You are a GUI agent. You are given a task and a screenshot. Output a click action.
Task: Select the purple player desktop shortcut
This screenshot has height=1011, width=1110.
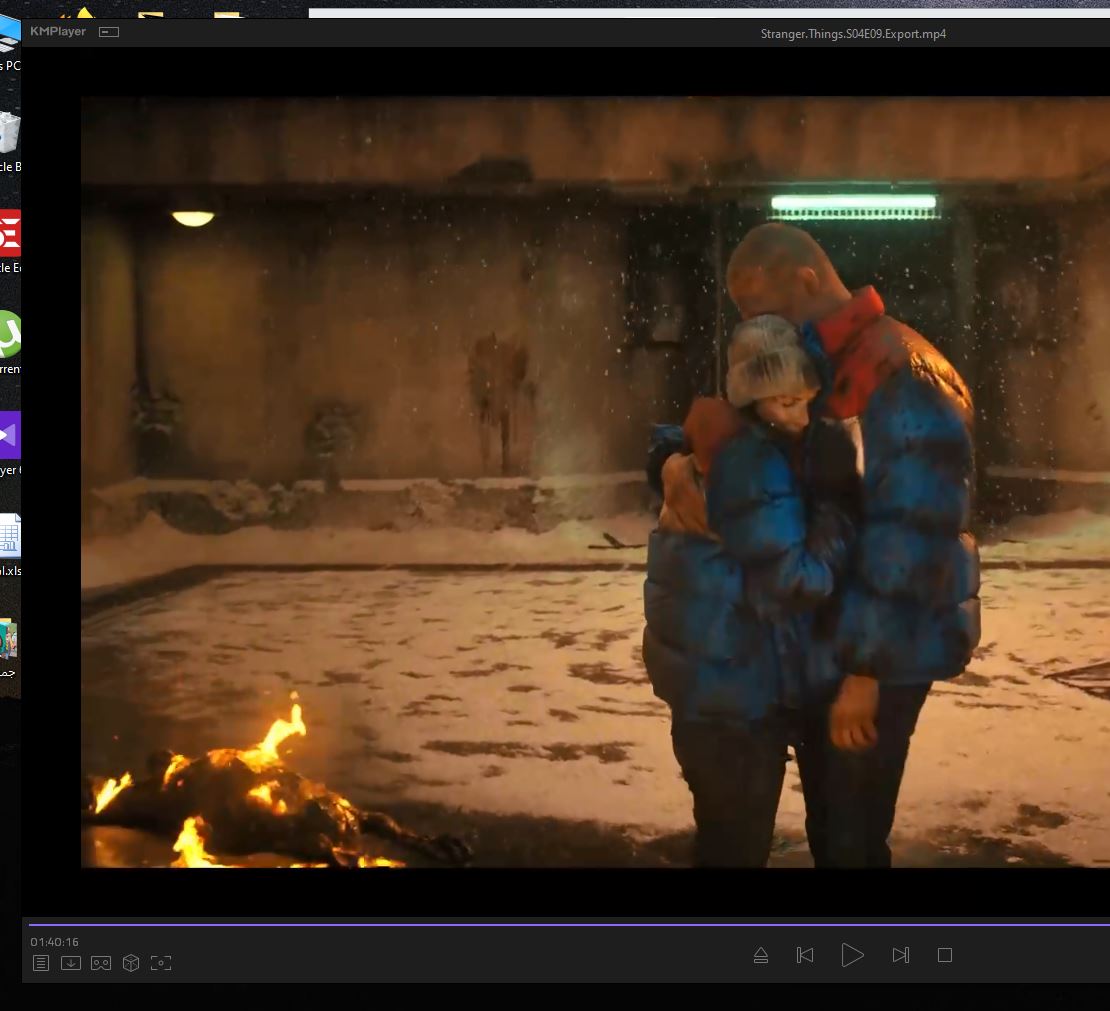point(10,436)
